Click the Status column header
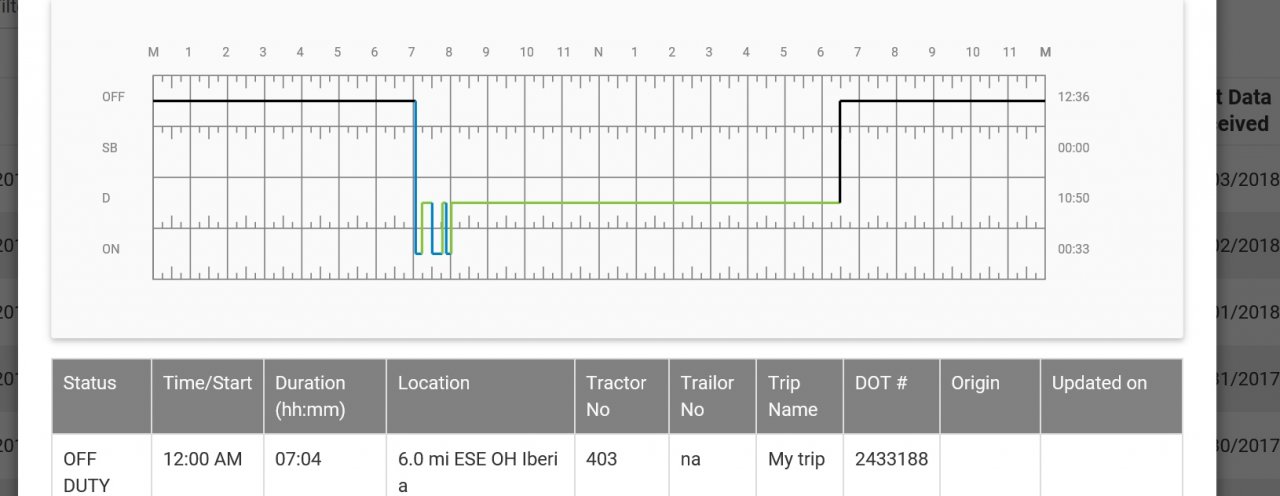This screenshot has height=496, width=1280. tap(90, 383)
